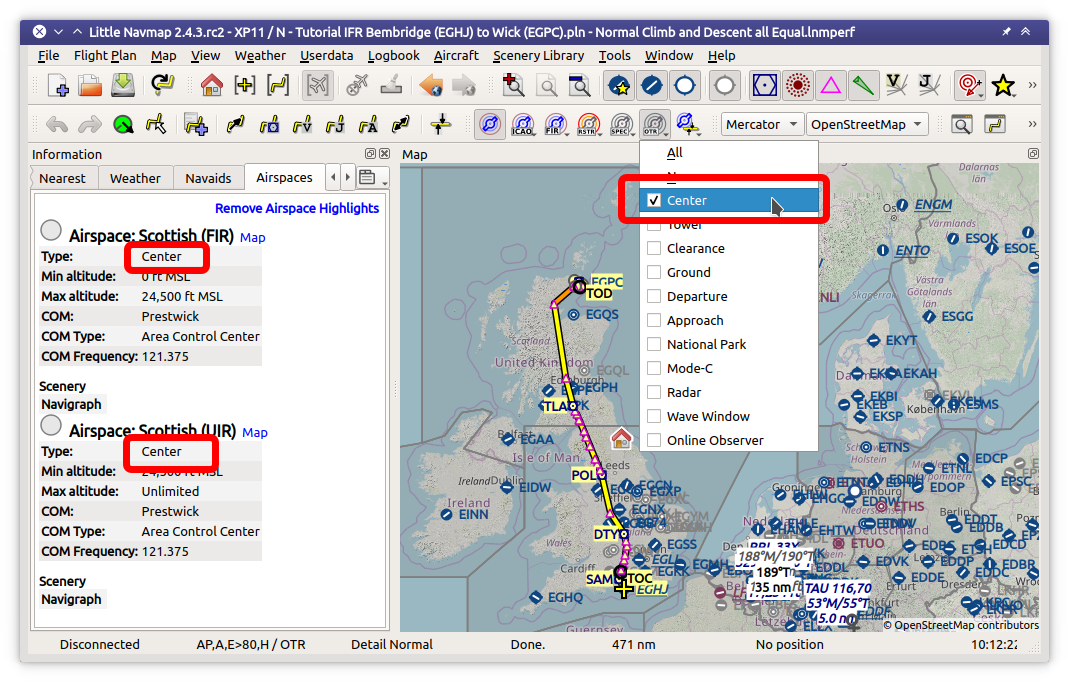Open the FIR airspaces dropdown button
This screenshot has height=682, width=1068.
(x=556, y=125)
